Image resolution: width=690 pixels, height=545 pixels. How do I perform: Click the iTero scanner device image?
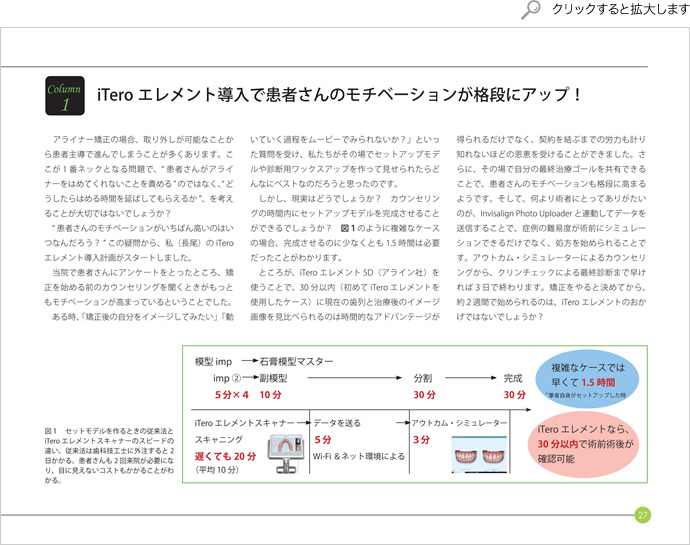[285, 453]
